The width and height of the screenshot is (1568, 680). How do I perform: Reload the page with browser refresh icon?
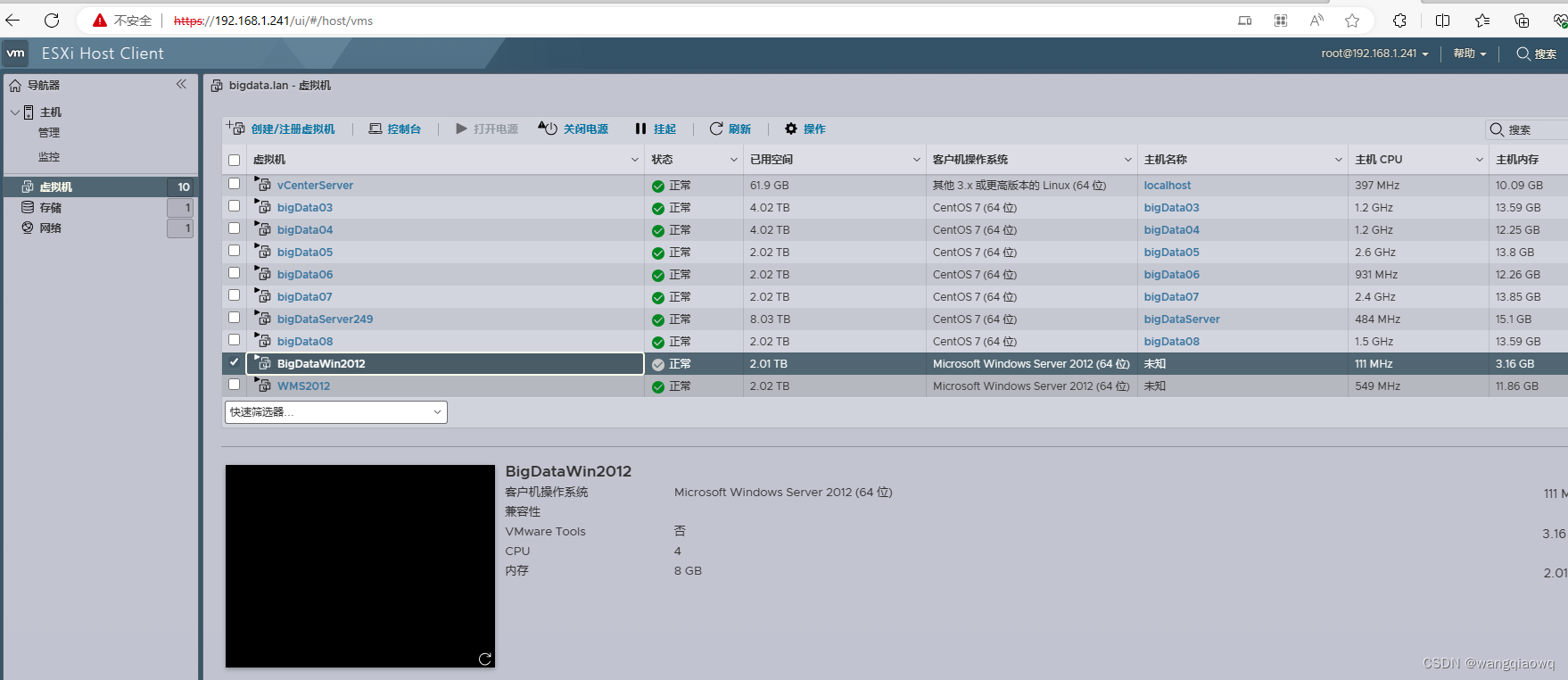click(x=52, y=21)
